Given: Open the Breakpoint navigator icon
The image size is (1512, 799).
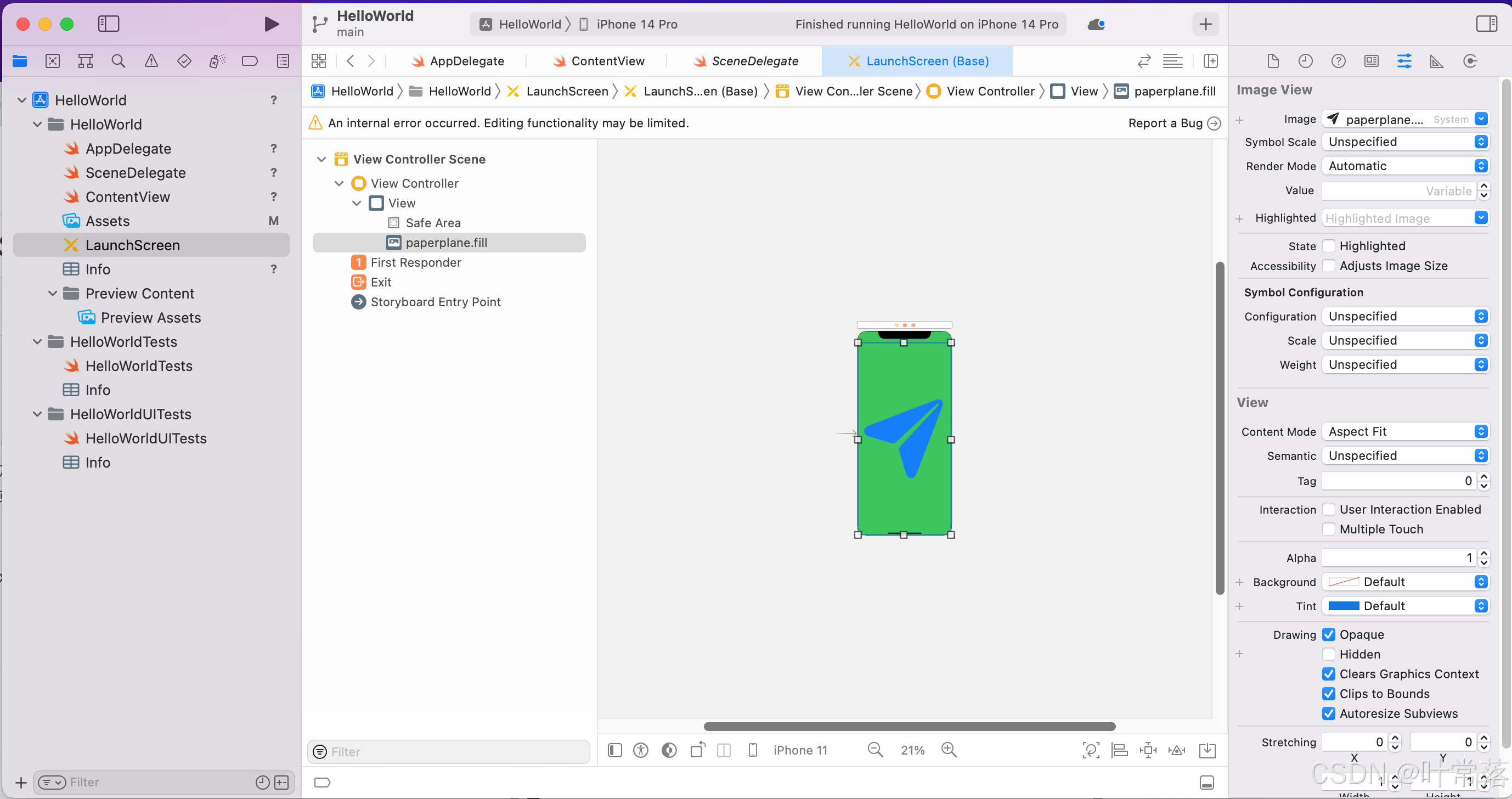Looking at the screenshot, I should click(x=250, y=61).
